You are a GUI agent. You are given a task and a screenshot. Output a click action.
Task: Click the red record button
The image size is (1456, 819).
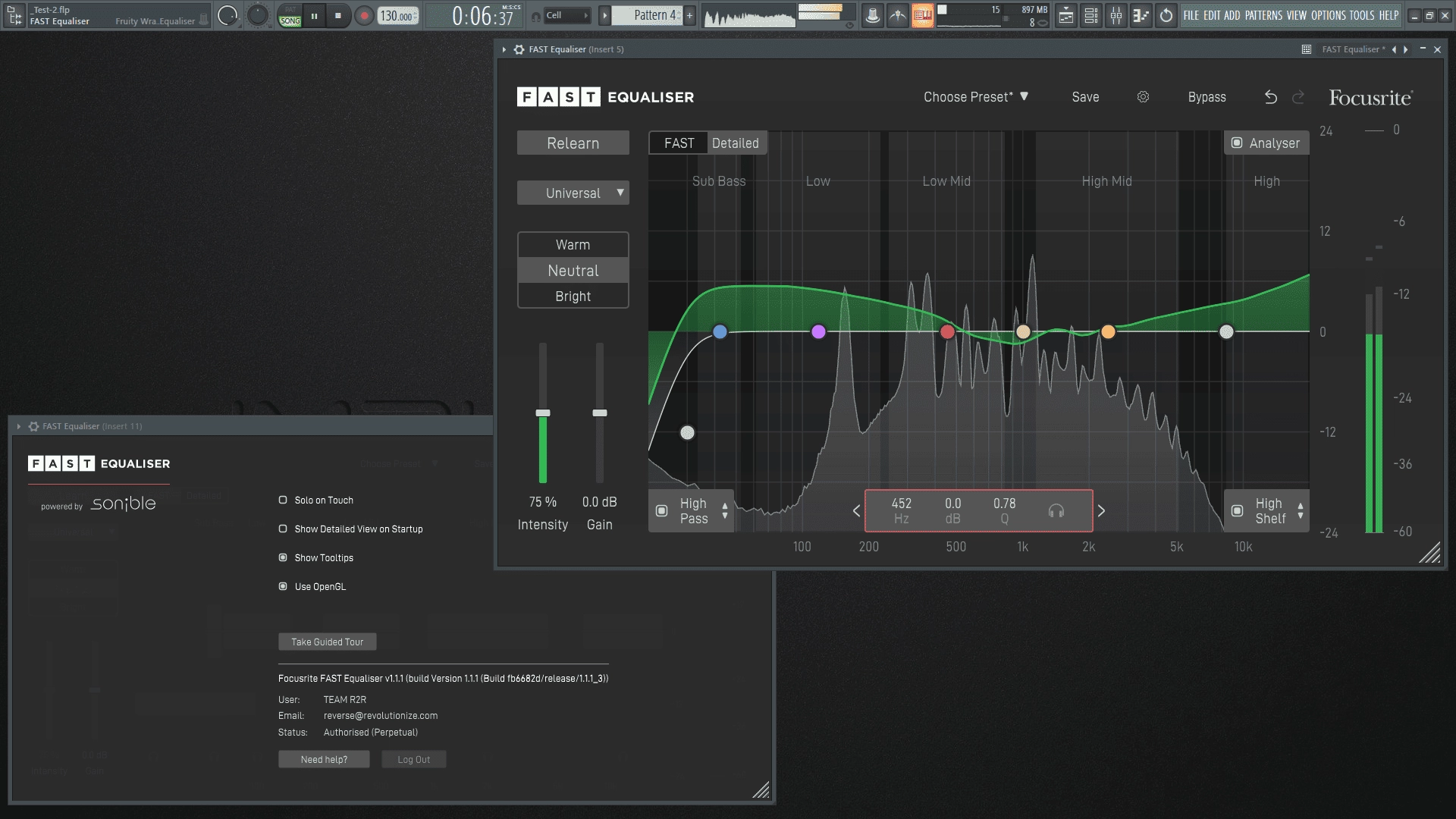[x=365, y=15]
